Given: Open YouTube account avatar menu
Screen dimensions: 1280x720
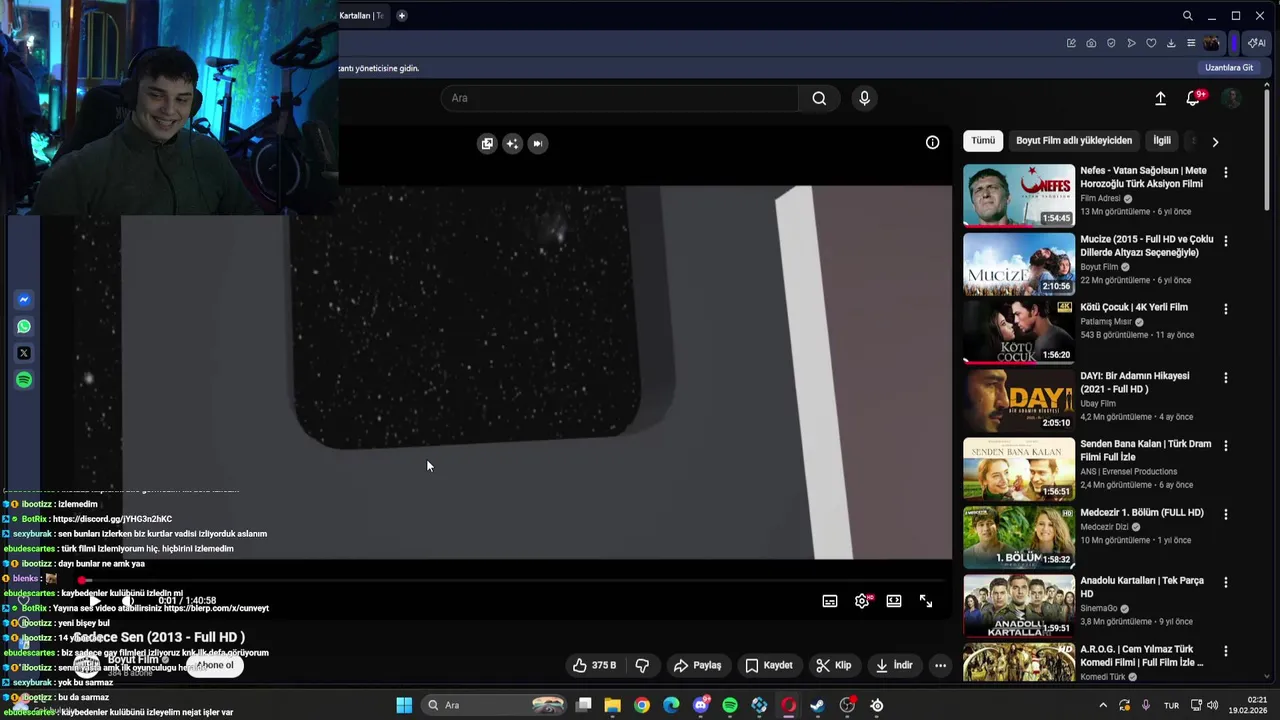Looking at the screenshot, I should 1232,98.
